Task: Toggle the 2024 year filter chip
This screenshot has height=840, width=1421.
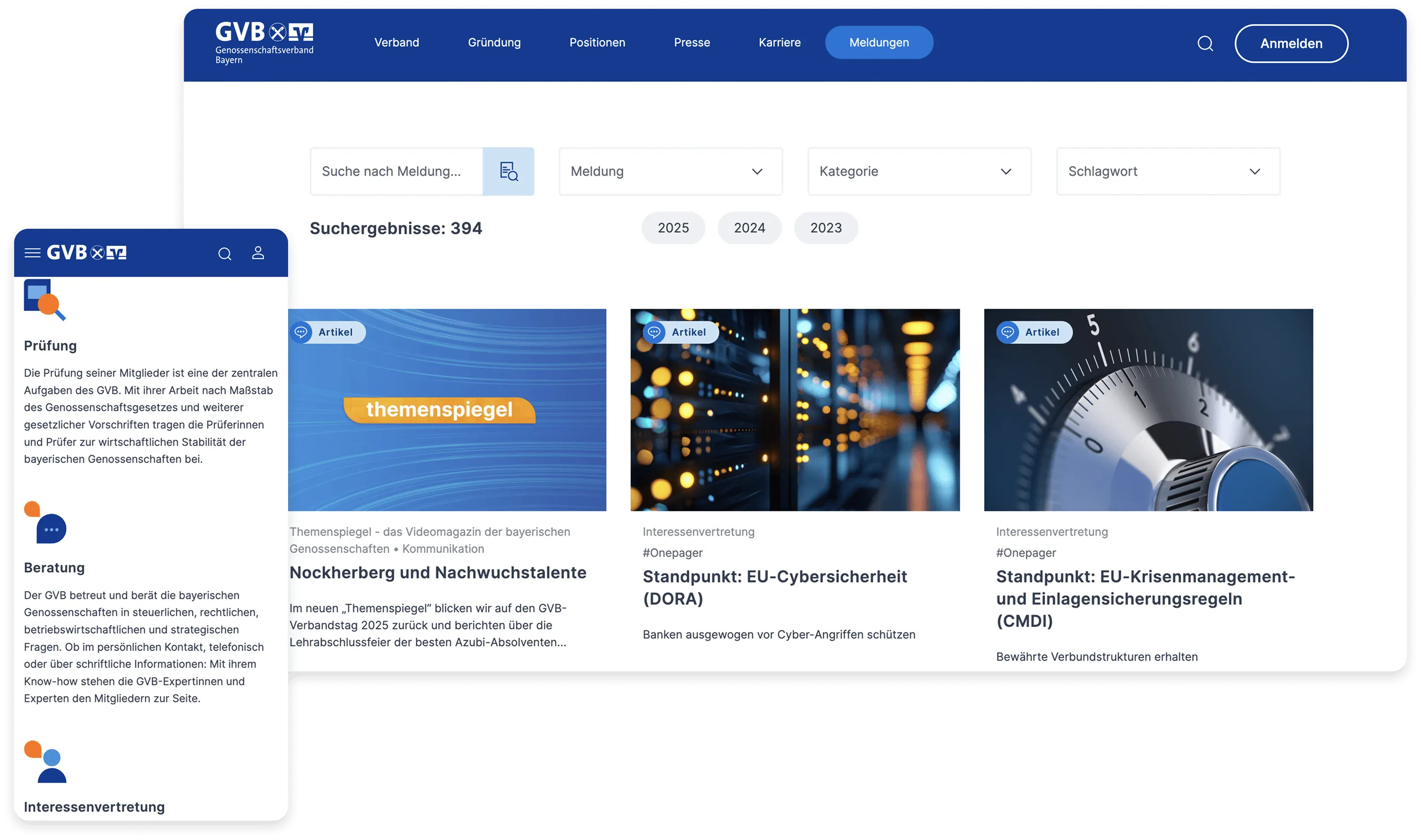Action: (749, 228)
